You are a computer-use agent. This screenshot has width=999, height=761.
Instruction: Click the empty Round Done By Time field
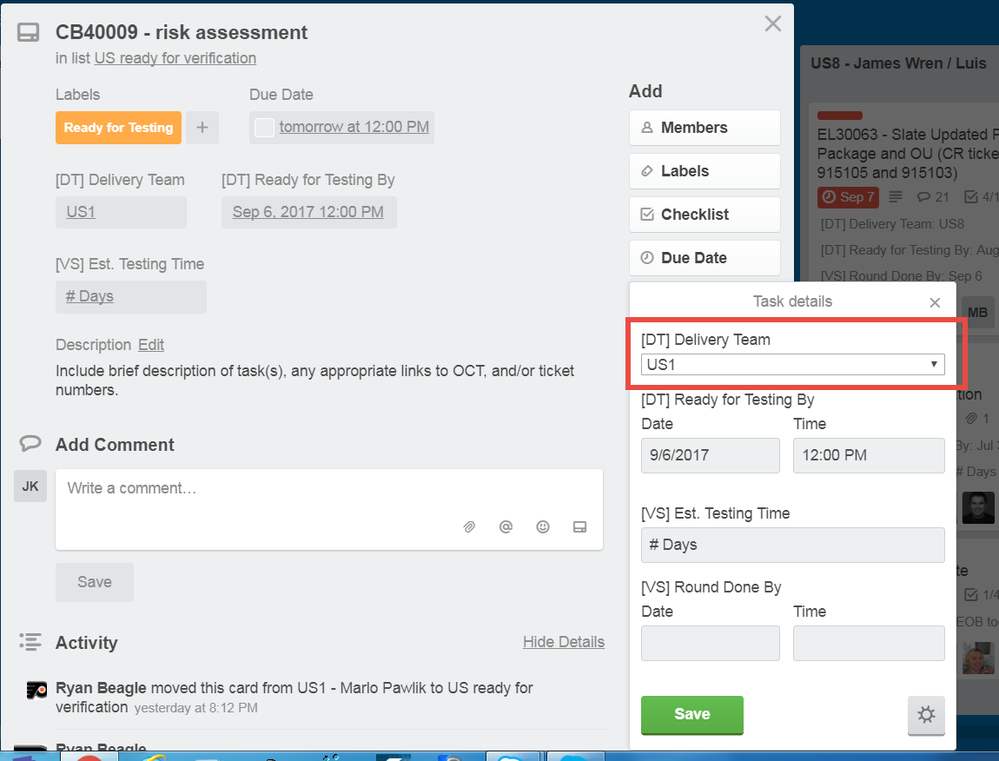[x=868, y=643]
